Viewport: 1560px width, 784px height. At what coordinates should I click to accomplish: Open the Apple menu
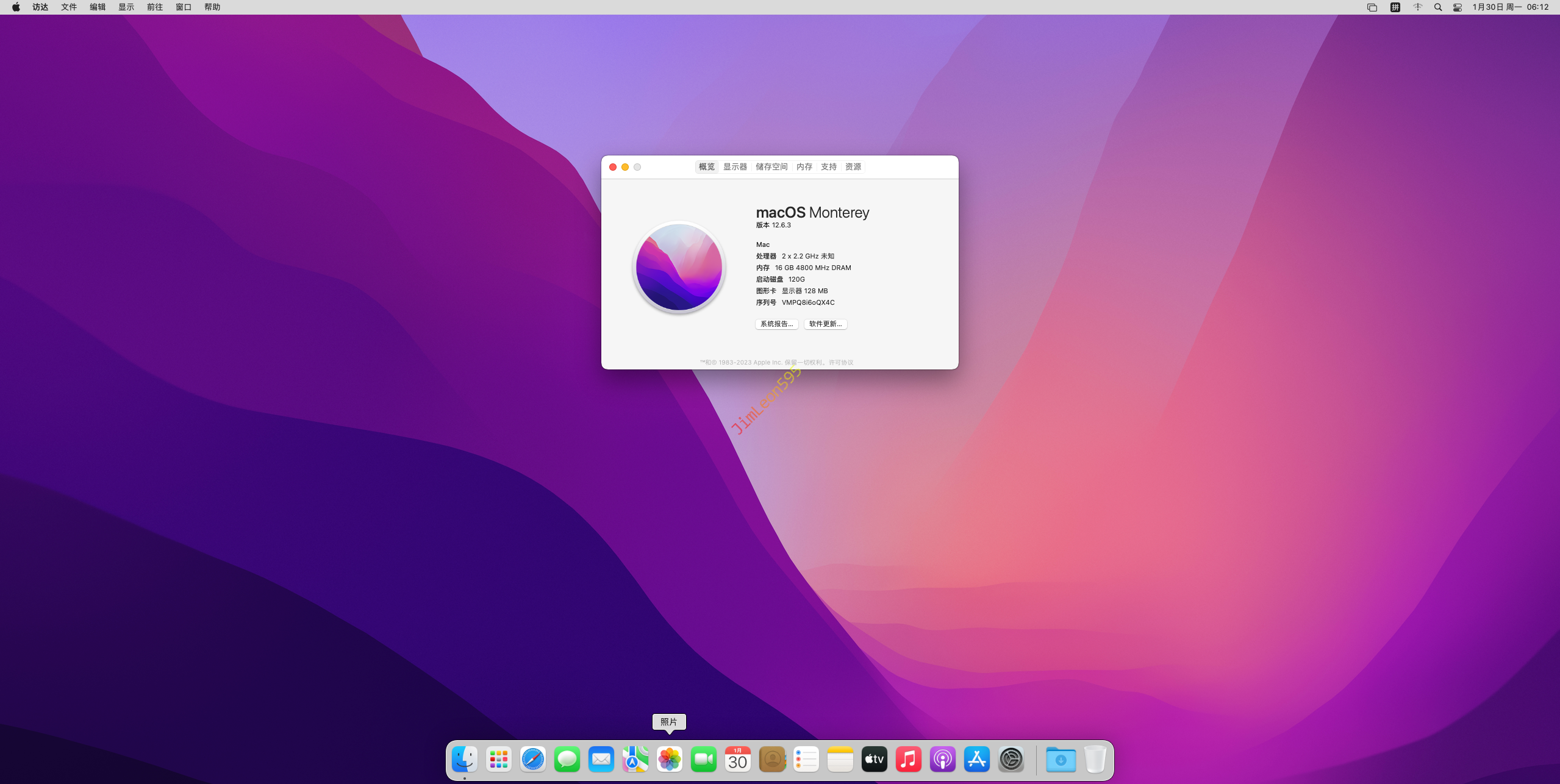16,7
